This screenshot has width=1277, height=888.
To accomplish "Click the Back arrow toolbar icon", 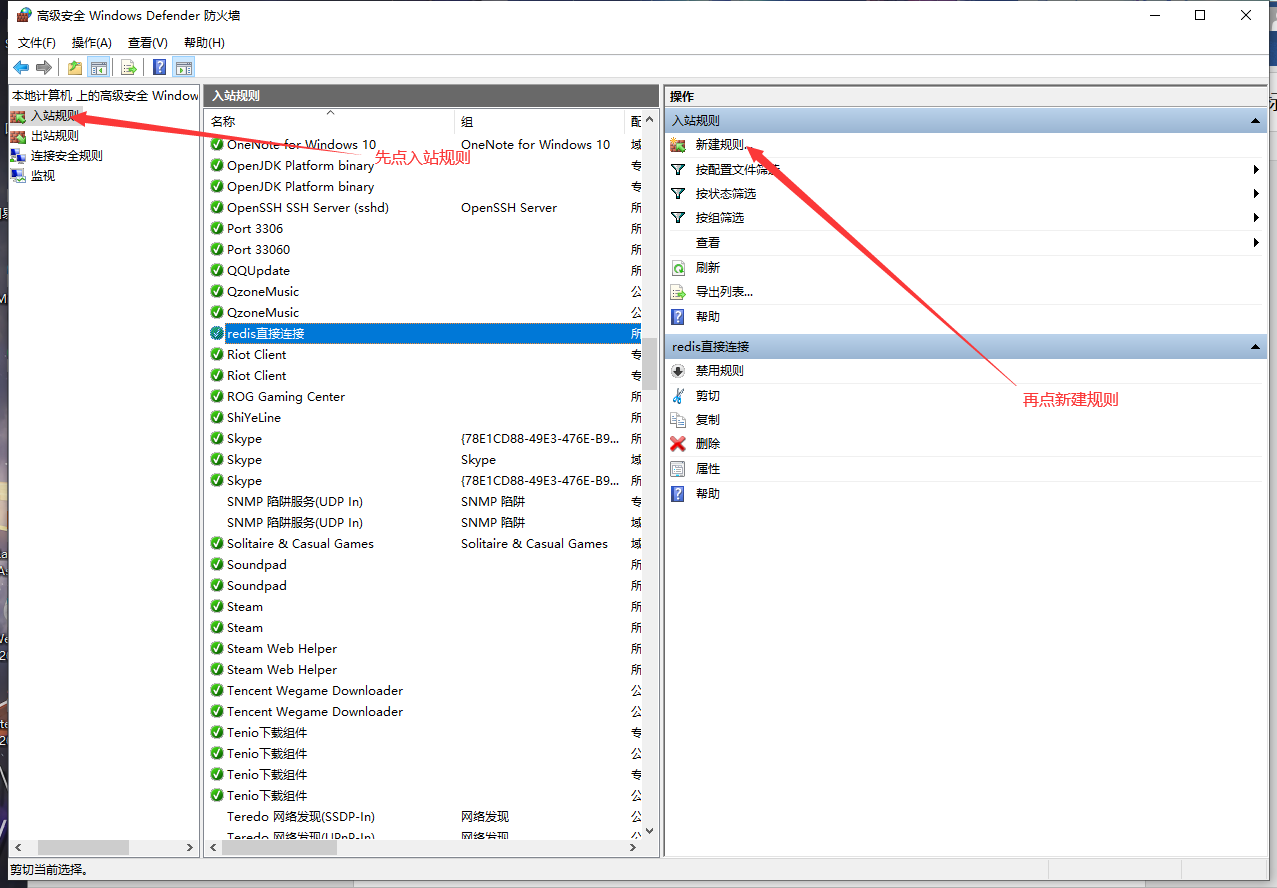I will tap(21, 67).
